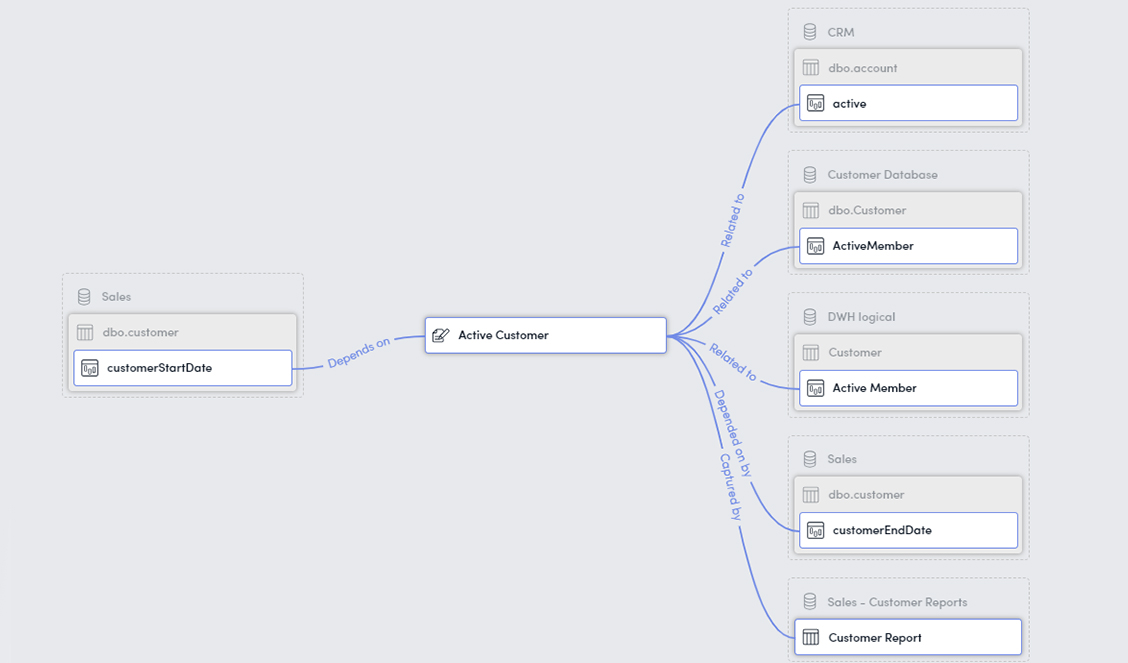Viewport: 1128px width, 663px height.
Task: Click the Customer Report table icon
Action: pyautogui.click(x=811, y=637)
